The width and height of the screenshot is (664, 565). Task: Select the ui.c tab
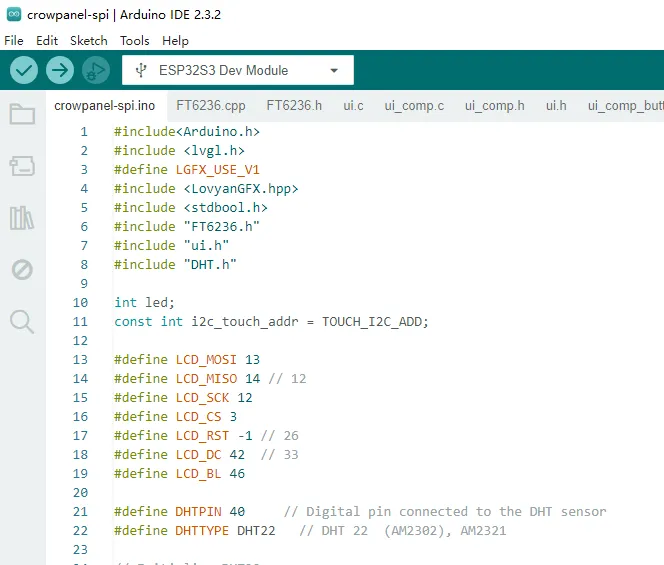tap(353, 105)
